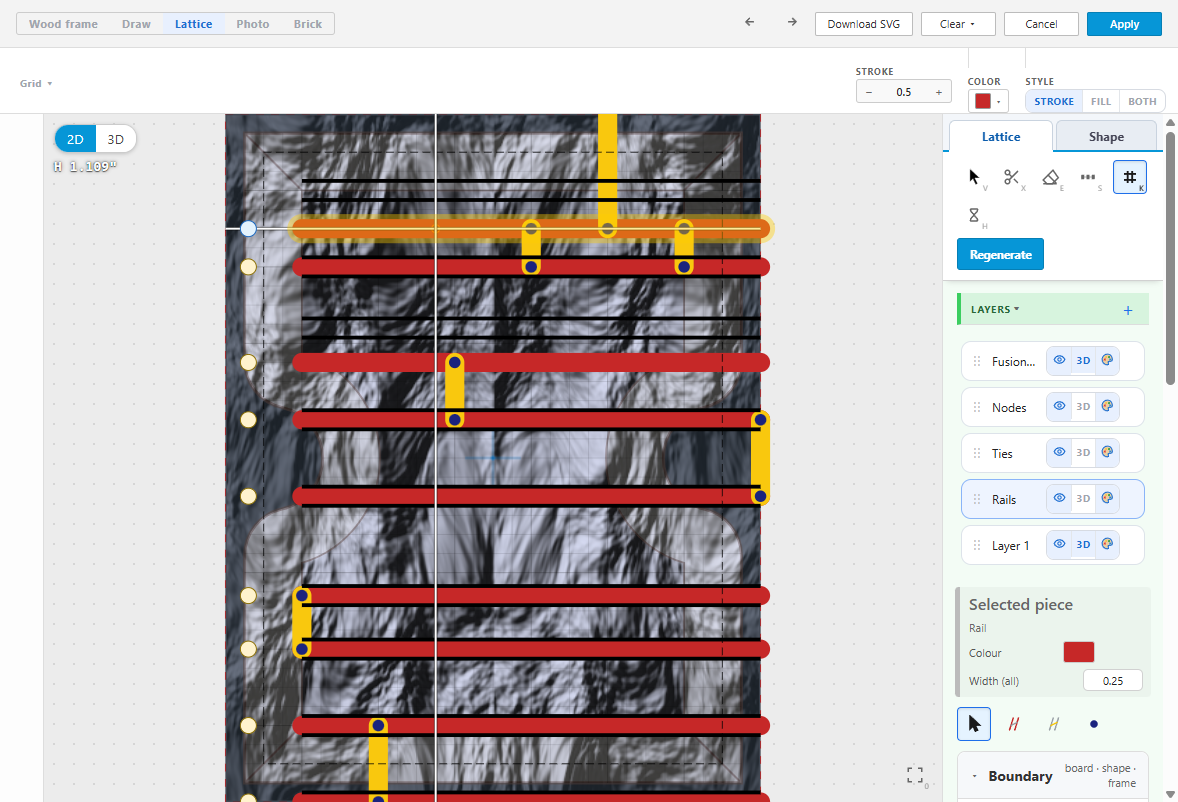Toggle 3D for Fusion layer
Screen dimensions: 1178x802
pyautogui.click(x=1083, y=360)
